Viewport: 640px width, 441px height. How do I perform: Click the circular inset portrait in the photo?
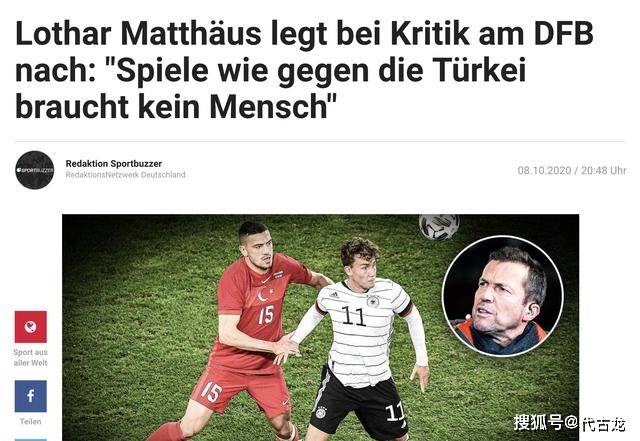click(x=502, y=296)
